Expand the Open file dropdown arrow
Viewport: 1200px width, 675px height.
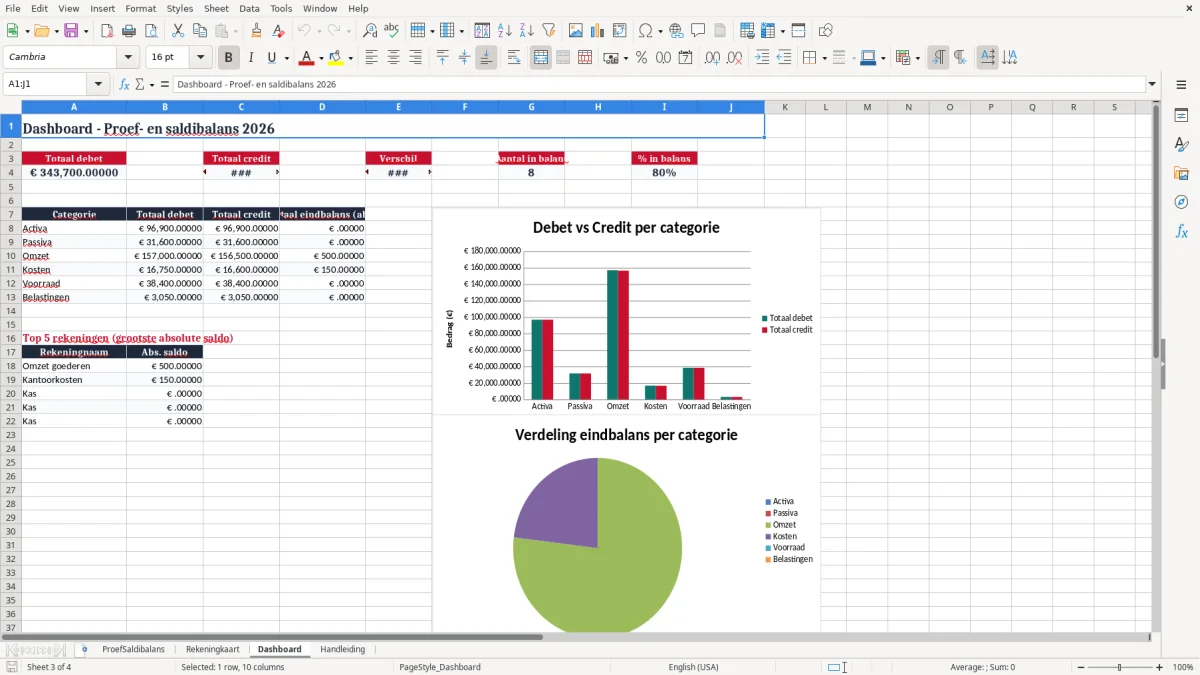coord(55,31)
